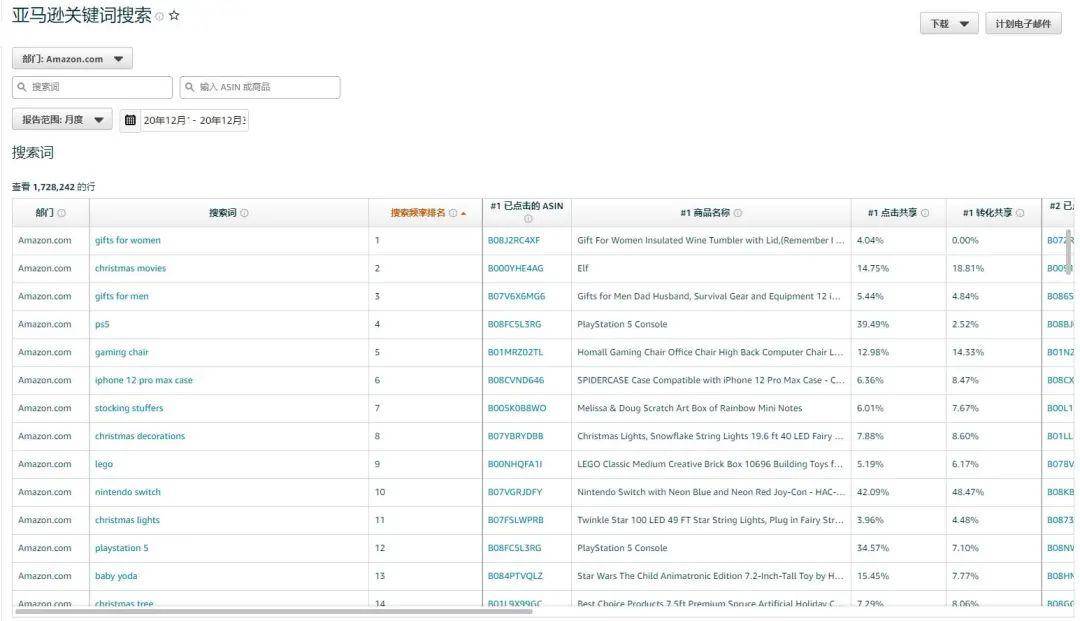Open the 'christmas movies' search term
The width and height of the screenshot is (1080, 621).
pos(130,269)
